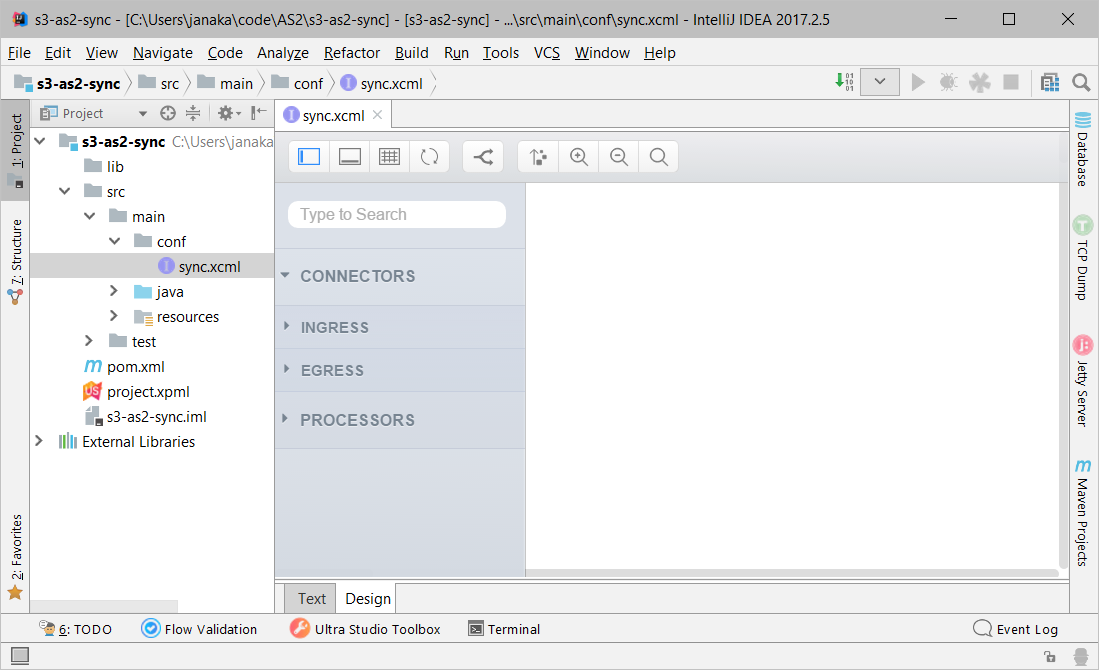This screenshot has width=1099, height=670.
Task: Collapse the s3-as2-sync project root
Action: [x=40, y=141]
